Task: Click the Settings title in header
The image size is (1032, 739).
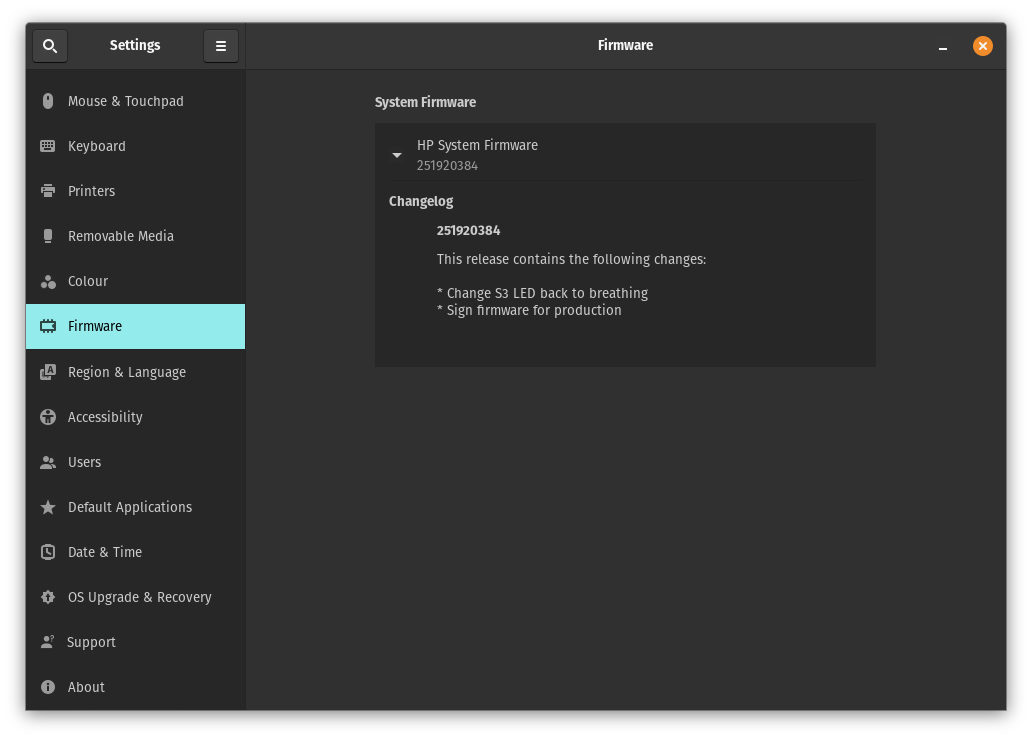Action: pos(135,45)
